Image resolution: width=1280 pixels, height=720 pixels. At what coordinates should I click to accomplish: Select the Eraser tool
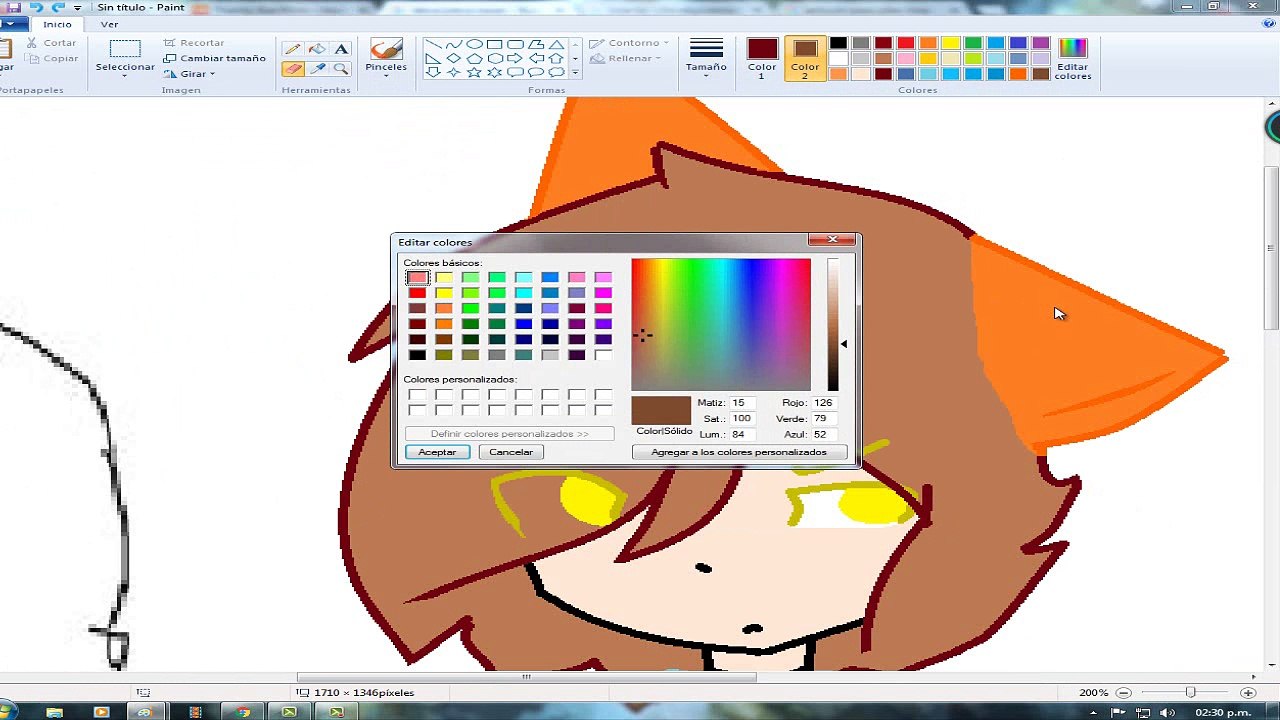pos(293,69)
